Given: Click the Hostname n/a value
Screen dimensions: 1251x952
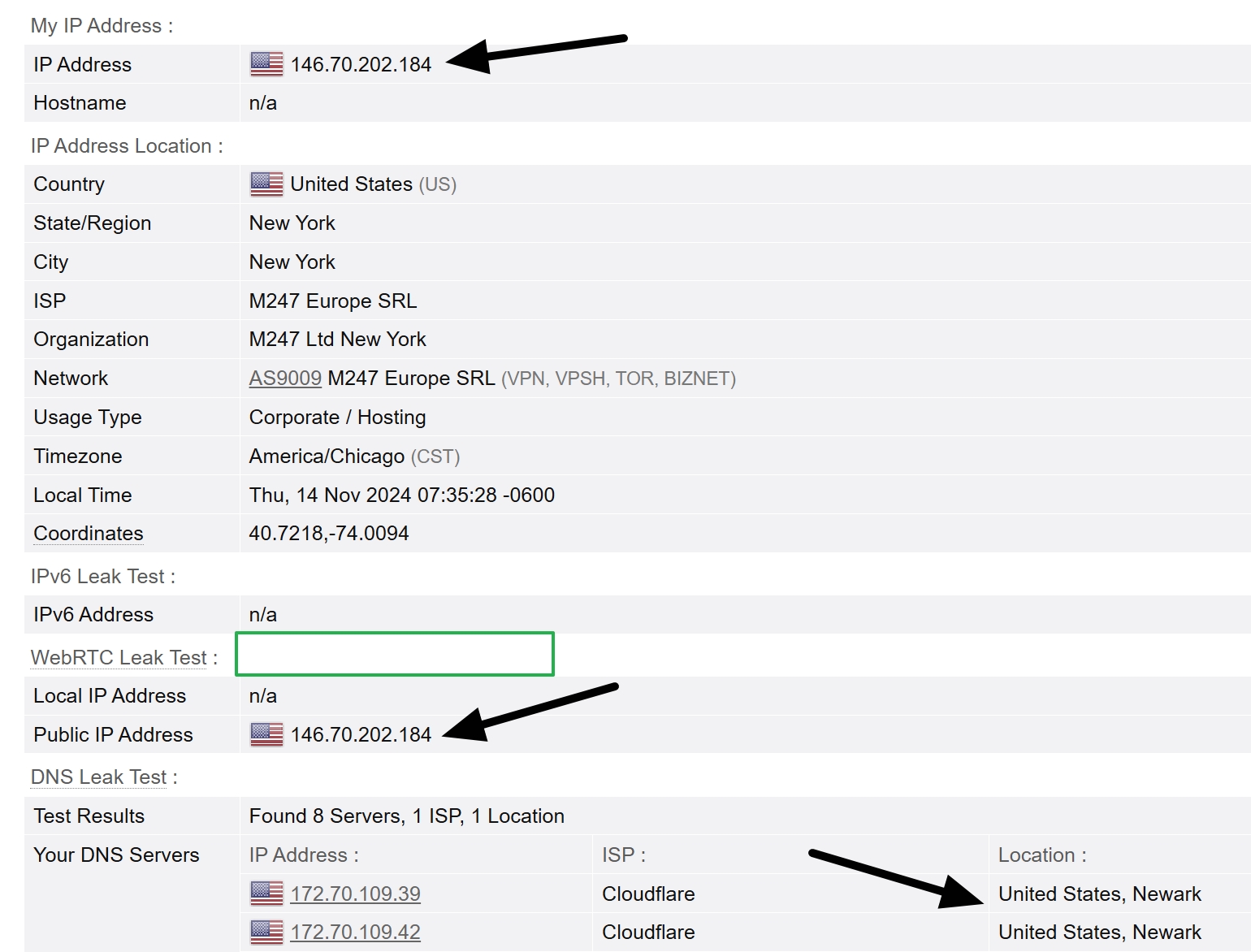Looking at the screenshot, I should pos(262,102).
